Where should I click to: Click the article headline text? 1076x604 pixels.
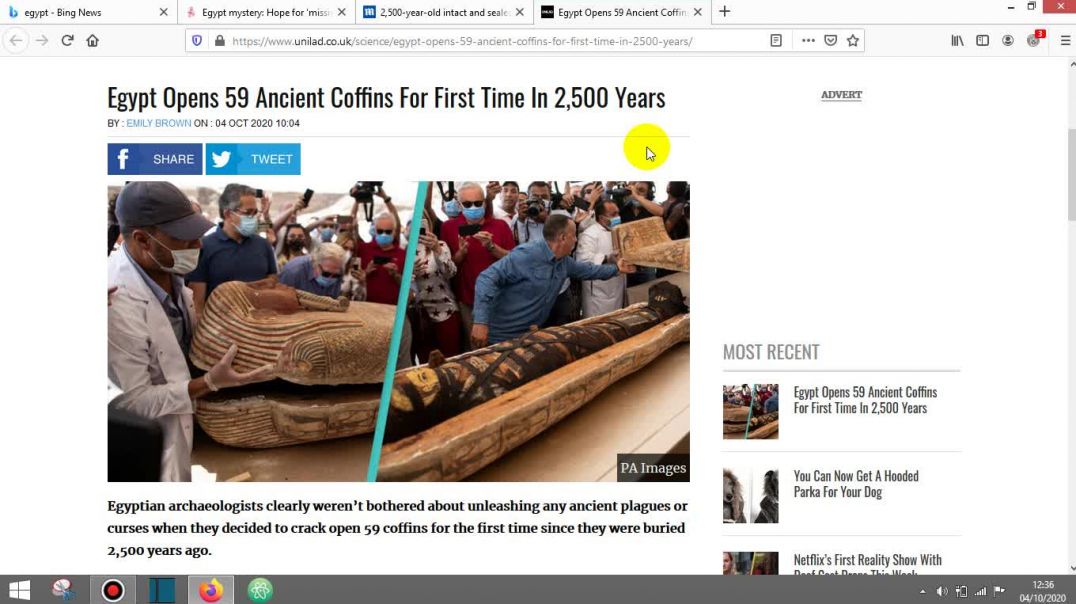pos(386,97)
